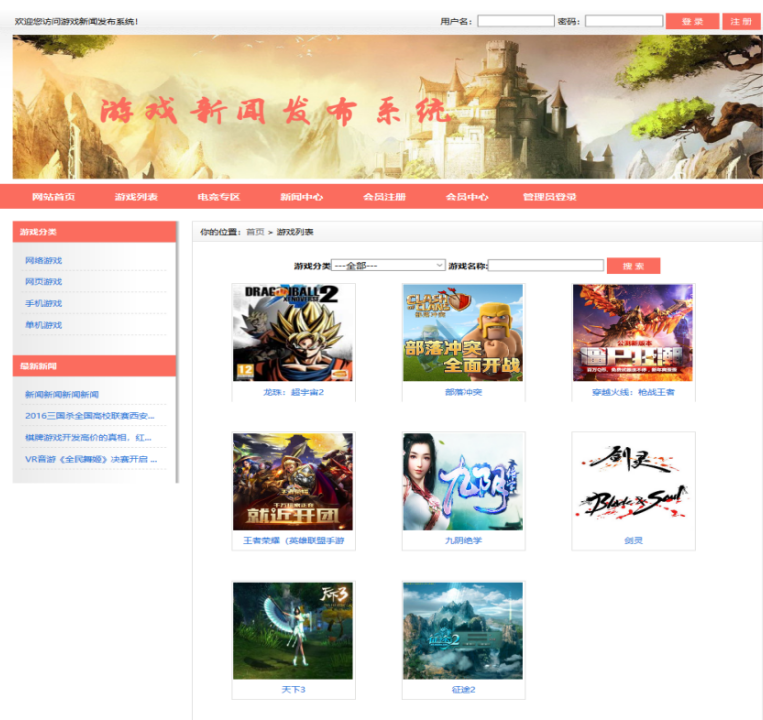Open 游戏列表 in navigation bar
Image resolution: width=763 pixels, height=720 pixels.
pyautogui.click(x=136, y=197)
